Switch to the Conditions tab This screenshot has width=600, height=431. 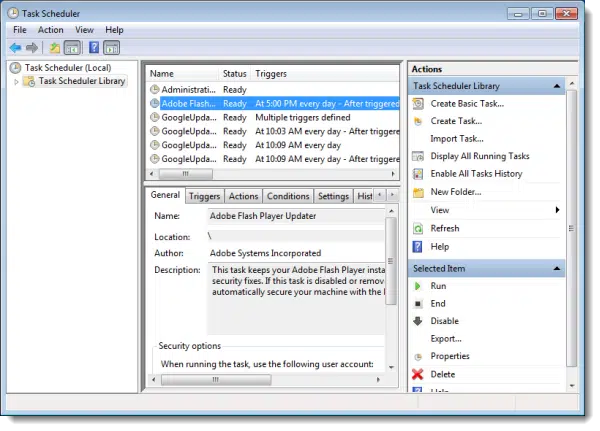click(x=288, y=196)
